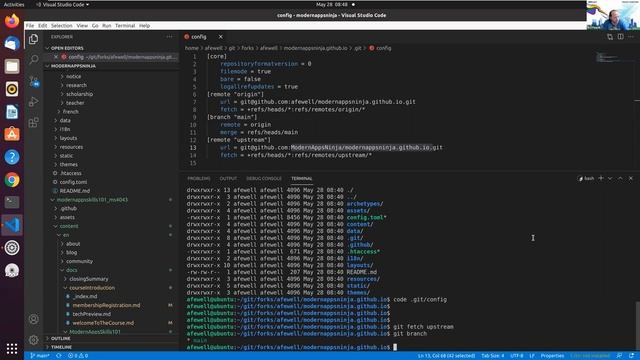640x360 pixels.
Task: Open the File menu
Action: (30, 25)
